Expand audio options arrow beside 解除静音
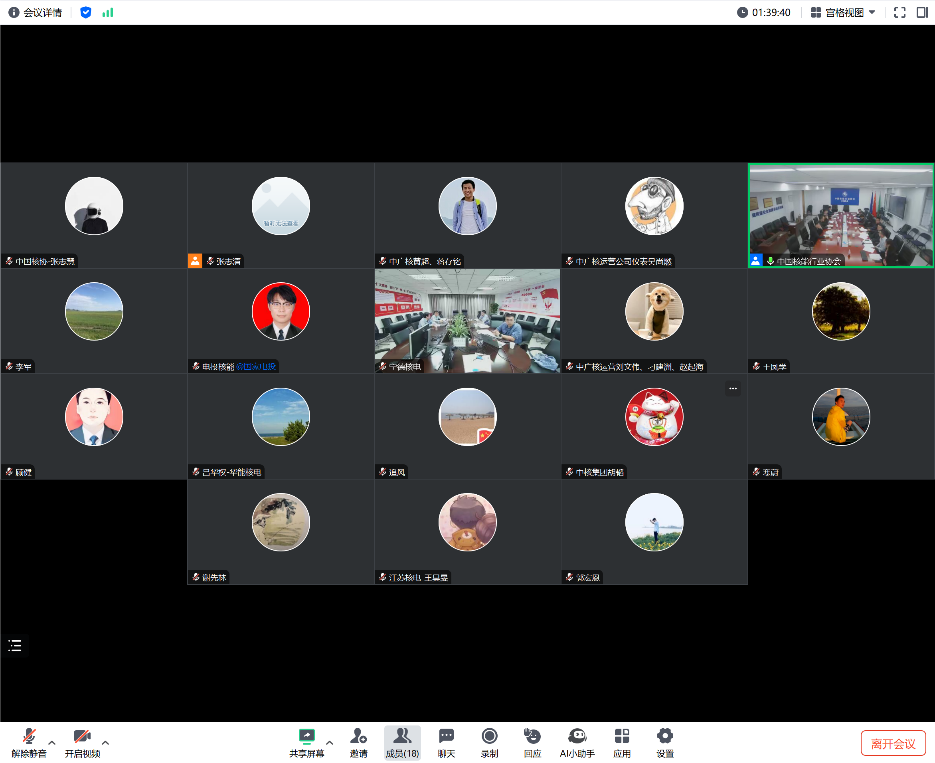 [52, 742]
